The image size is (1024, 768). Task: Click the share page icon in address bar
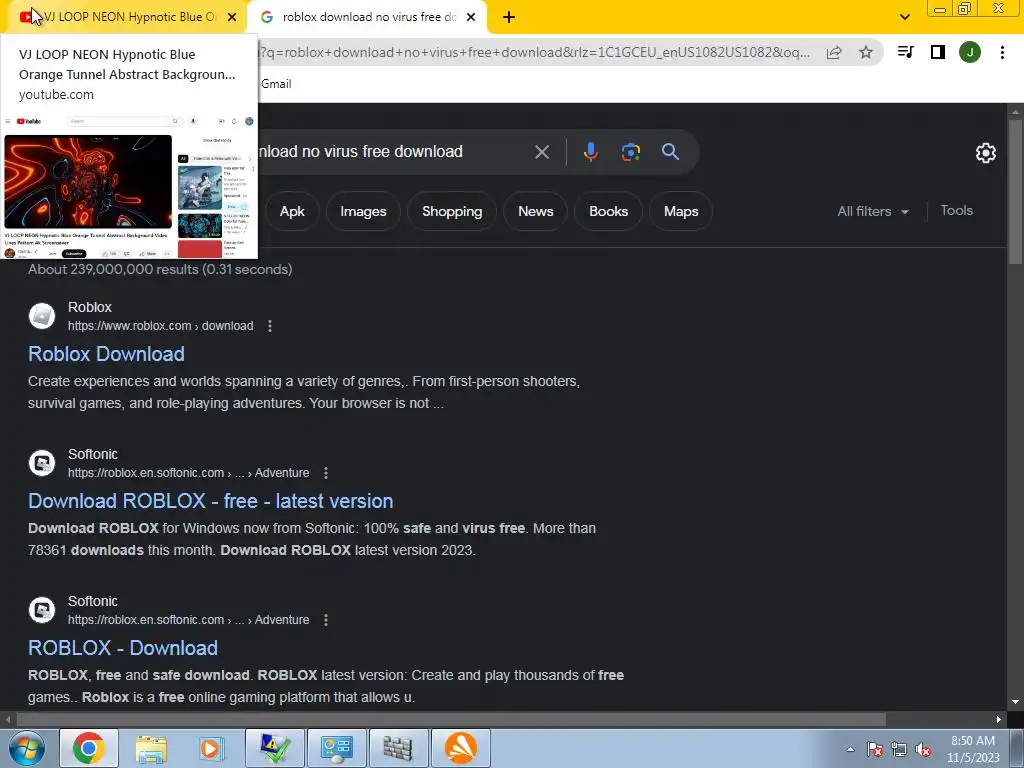click(x=834, y=52)
